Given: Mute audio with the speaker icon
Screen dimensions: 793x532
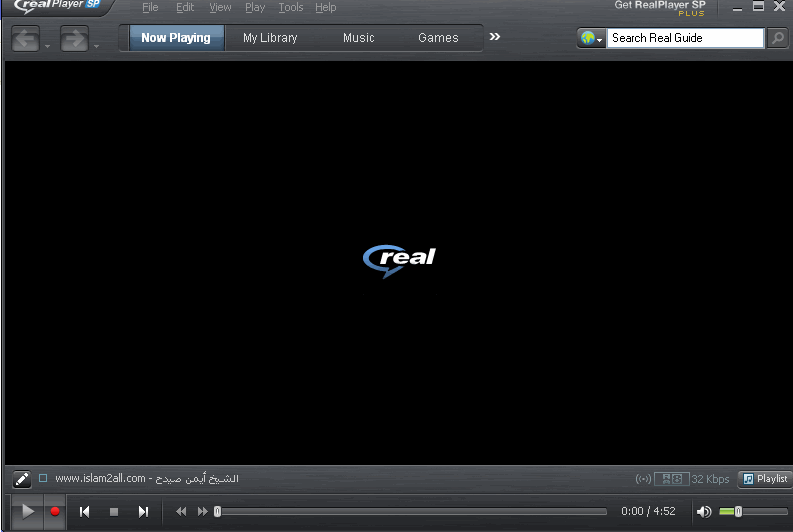Looking at the screenshot, I should point(703,512).
